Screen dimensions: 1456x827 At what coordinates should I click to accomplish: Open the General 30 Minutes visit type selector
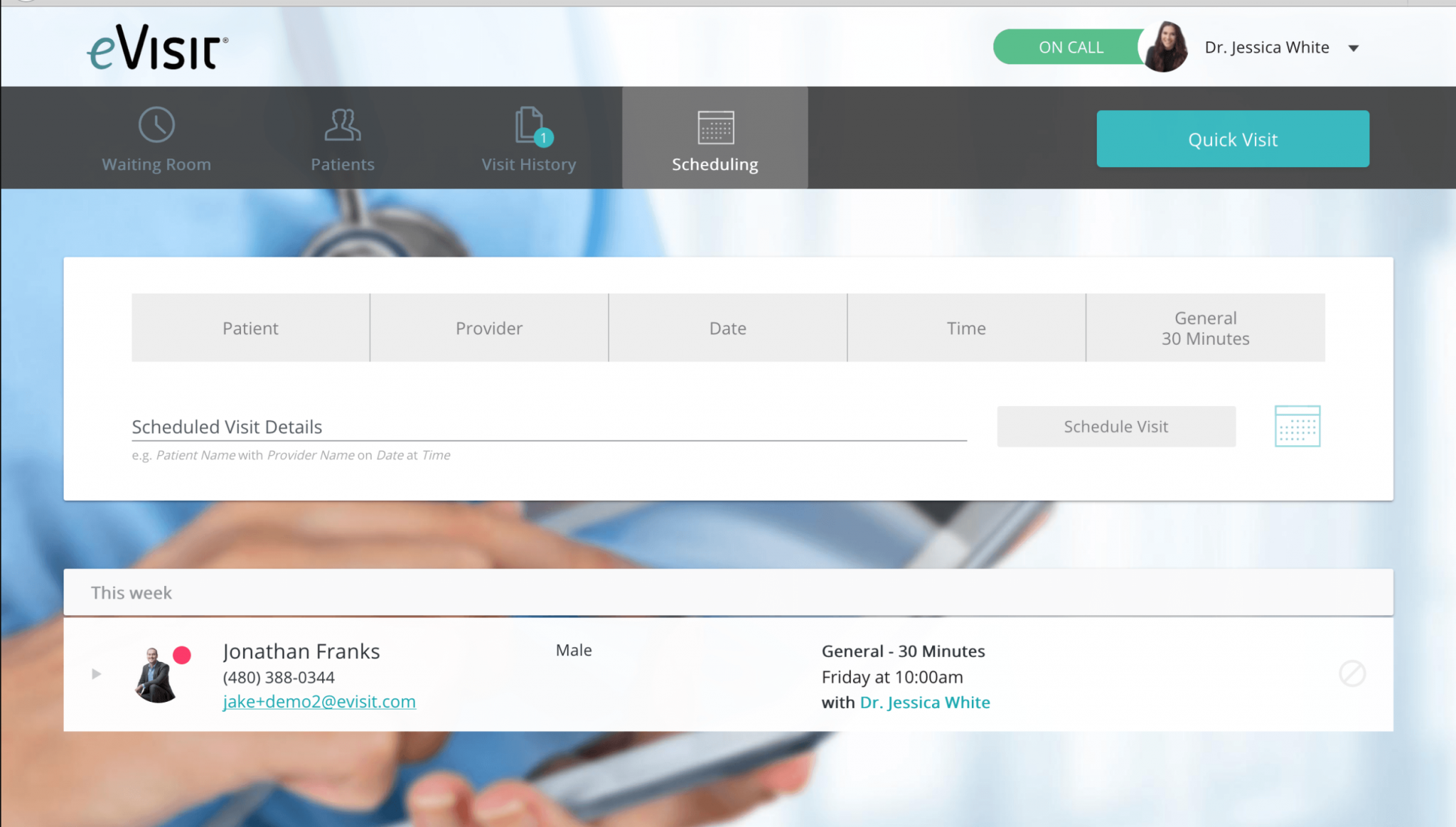click(x=1205, y=328)
